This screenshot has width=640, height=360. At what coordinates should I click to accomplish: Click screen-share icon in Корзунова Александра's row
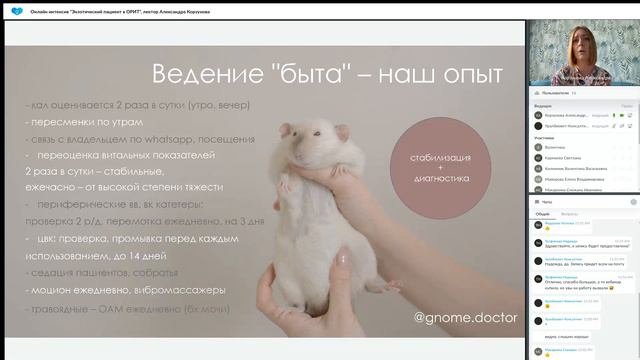tap(630, 116)
